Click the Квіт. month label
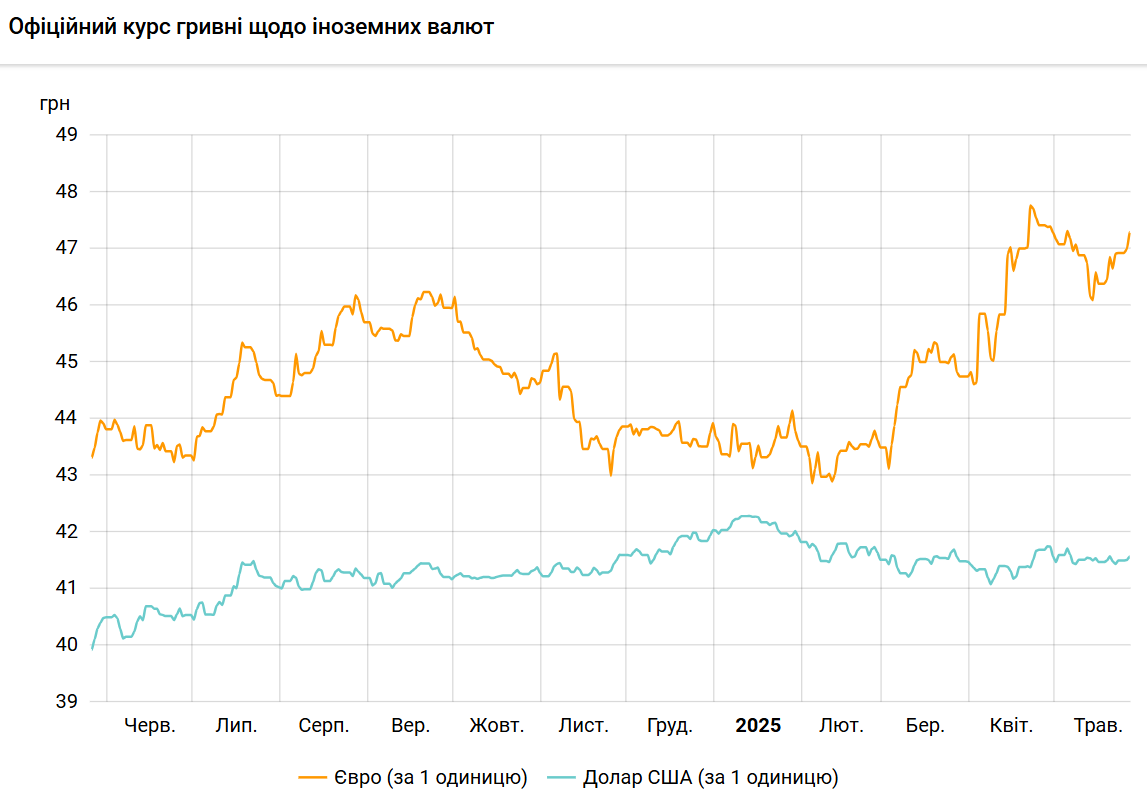Viewport: 1147px width, 796px height. (x=1011, y=726)
